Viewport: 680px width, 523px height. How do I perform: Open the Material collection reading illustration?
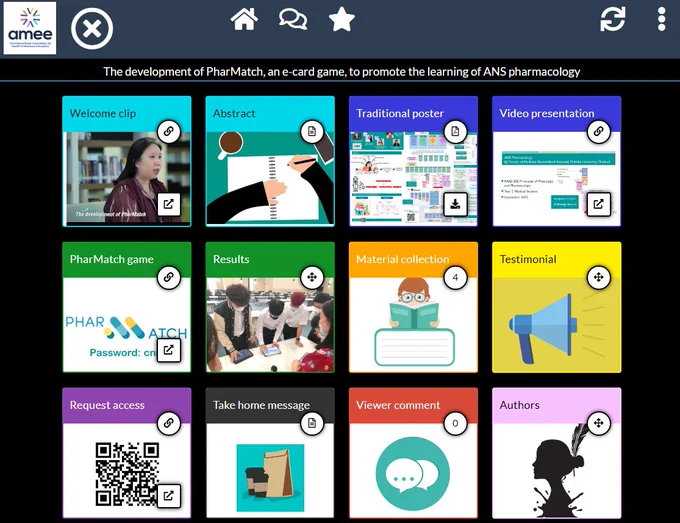pyautogui.click(x=413, y=324)
